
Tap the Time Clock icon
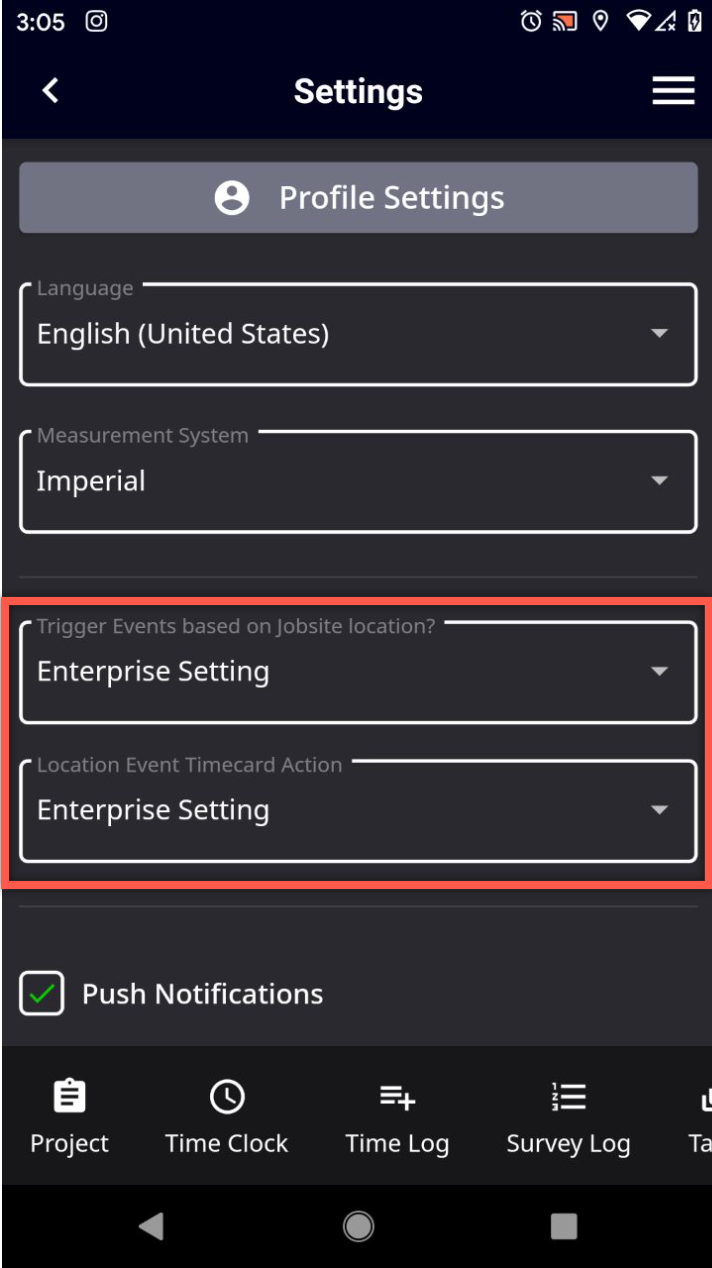(x=227, y=1097)
